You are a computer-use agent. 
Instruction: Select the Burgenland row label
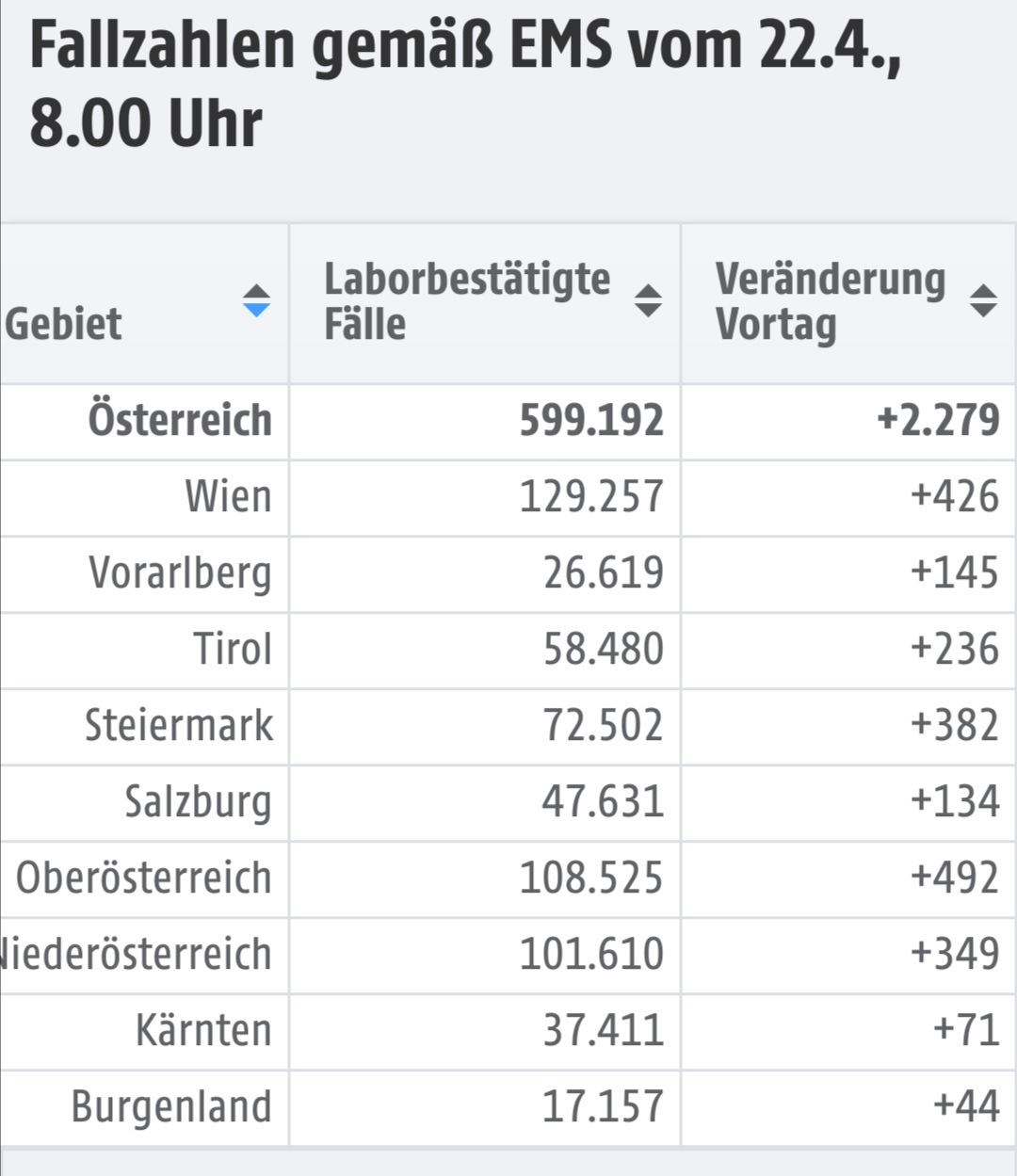(171, 1107)
